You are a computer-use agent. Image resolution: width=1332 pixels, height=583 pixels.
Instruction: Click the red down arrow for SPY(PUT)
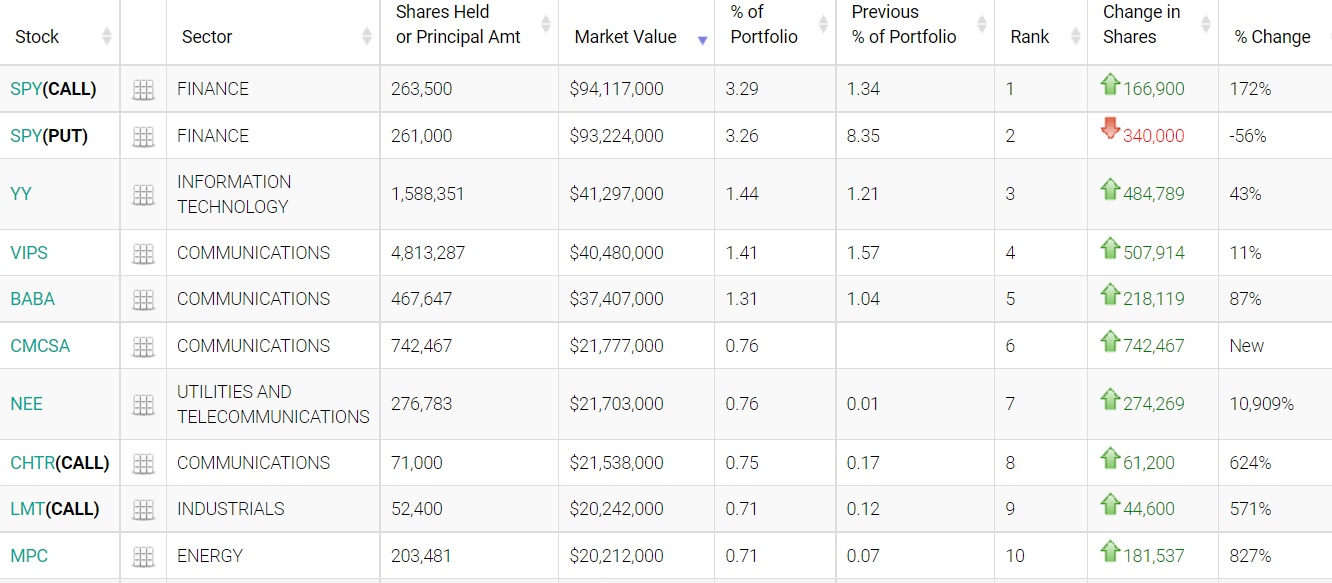(x=1109, y=128)
